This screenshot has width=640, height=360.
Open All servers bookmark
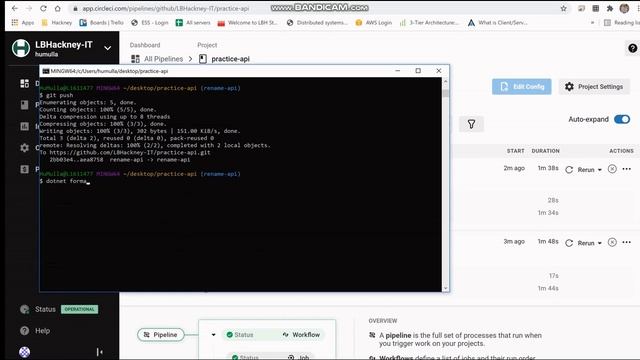pyautogui.click(x=193, y=22)
